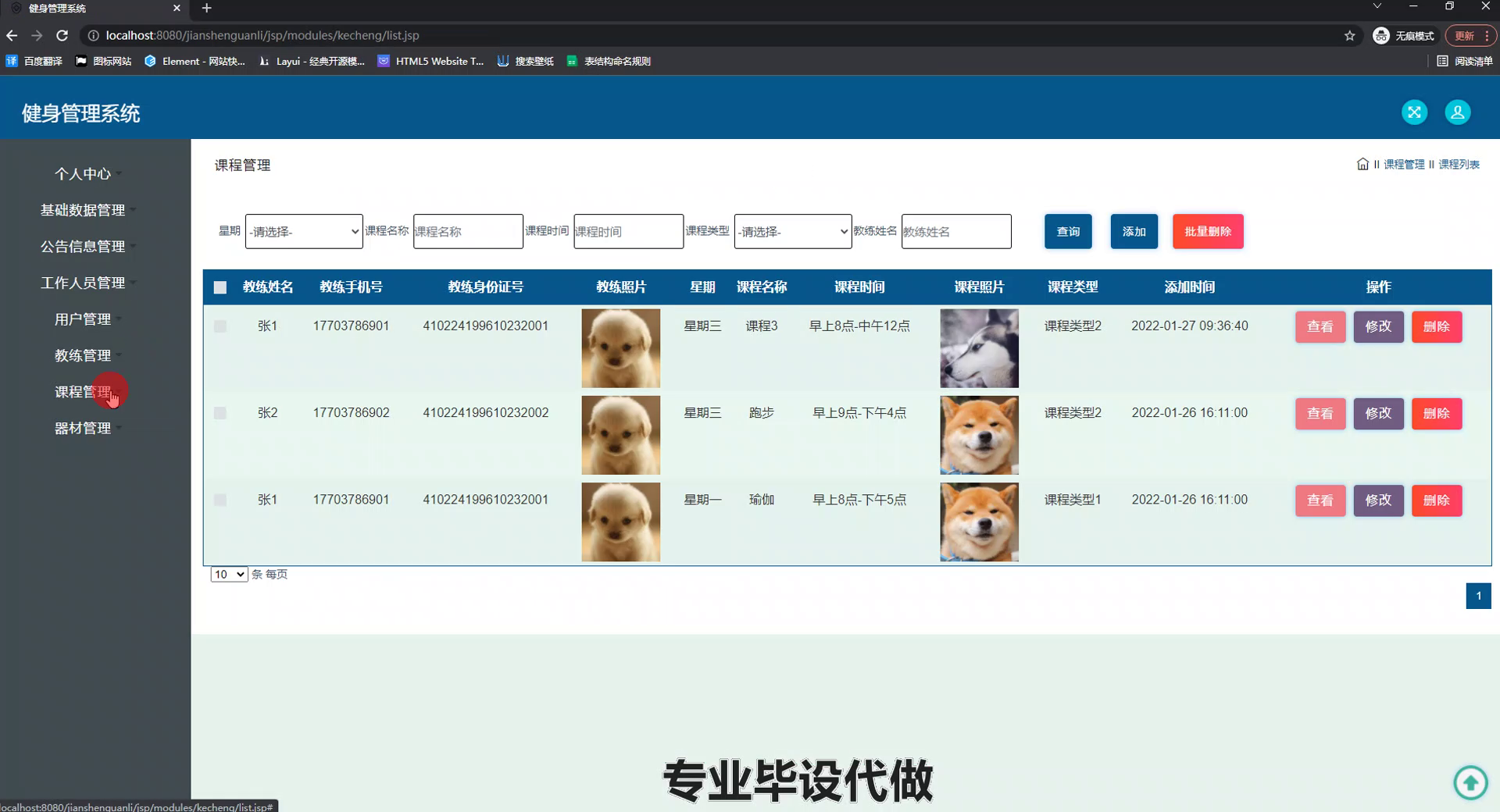Click the 课程名称 input field
The width and height of the screenshot is (1500, 812).
click(468, 231)
